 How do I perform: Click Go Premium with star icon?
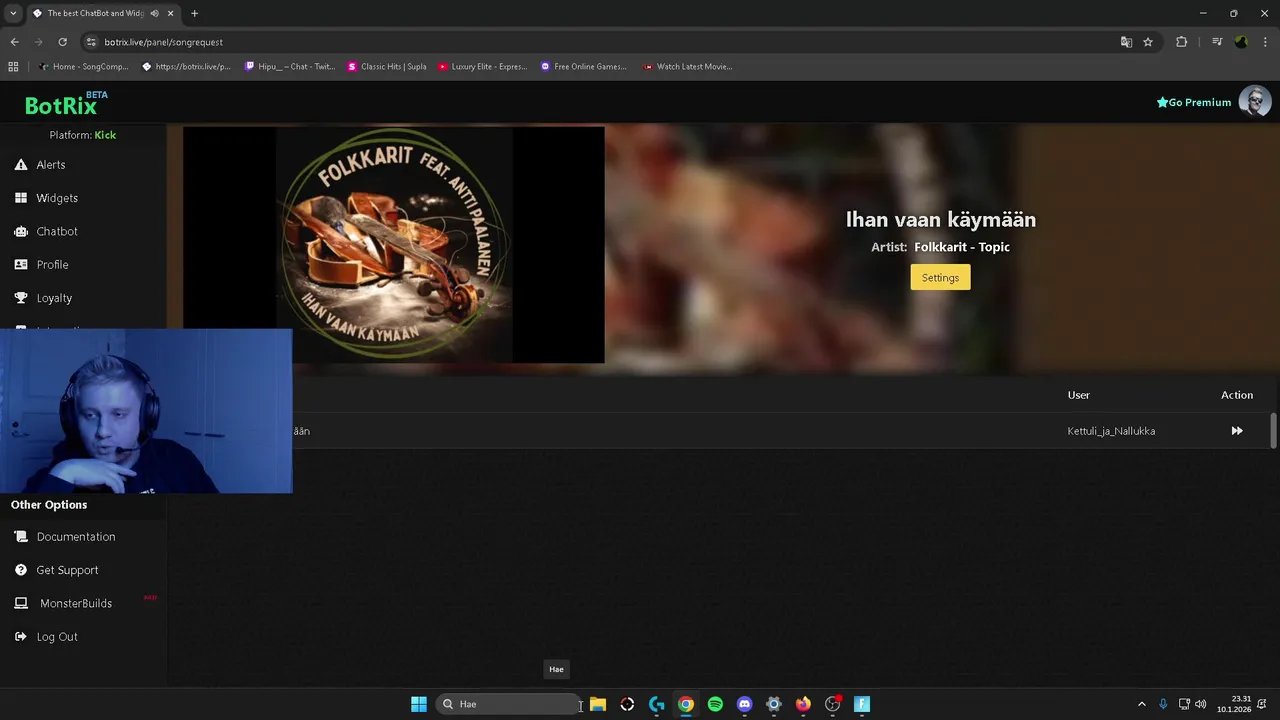click(x=1194, y=102)
